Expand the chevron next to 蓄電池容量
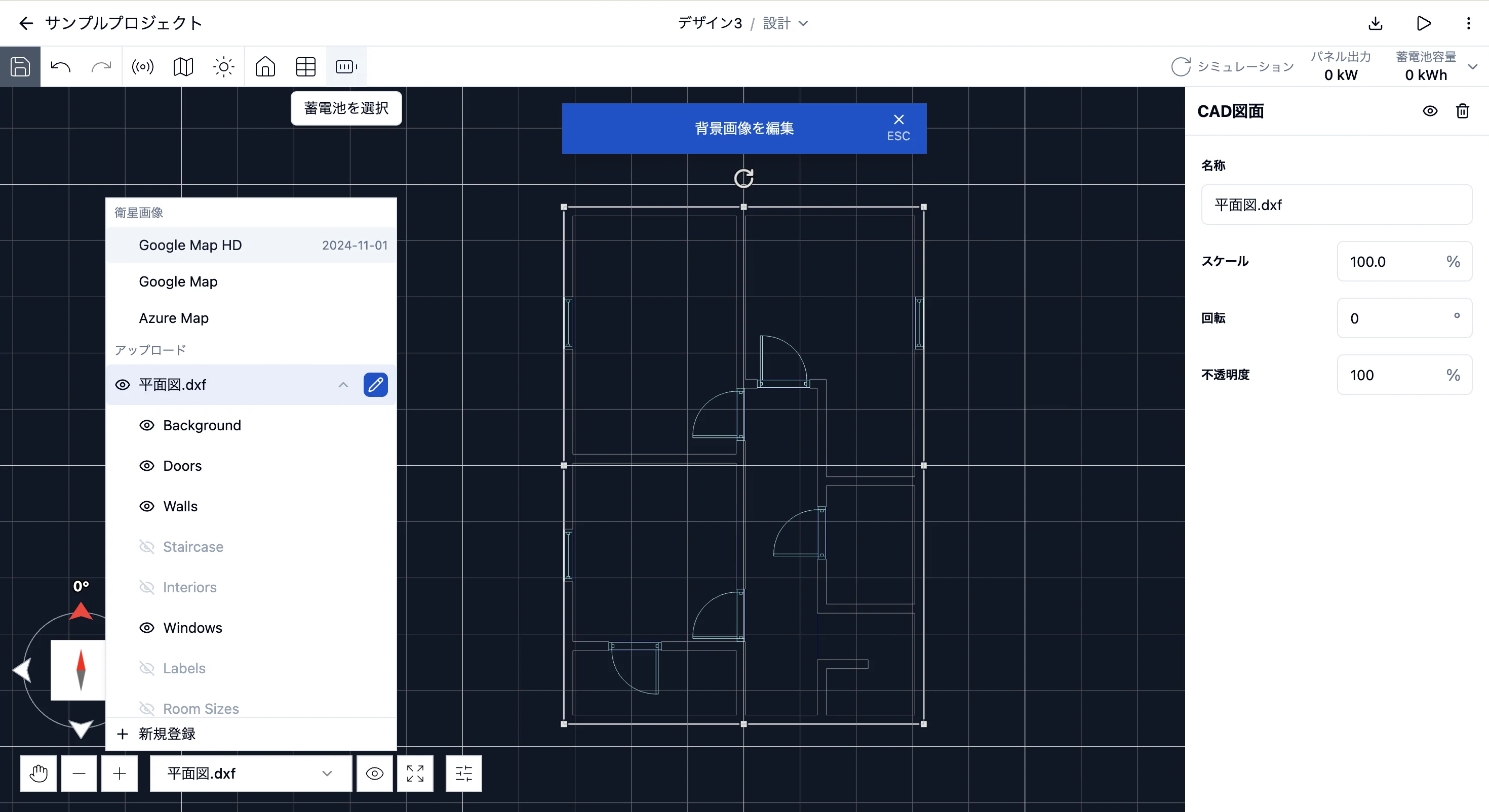Screen dimensions: 1489x812 tap(1473, 67)
